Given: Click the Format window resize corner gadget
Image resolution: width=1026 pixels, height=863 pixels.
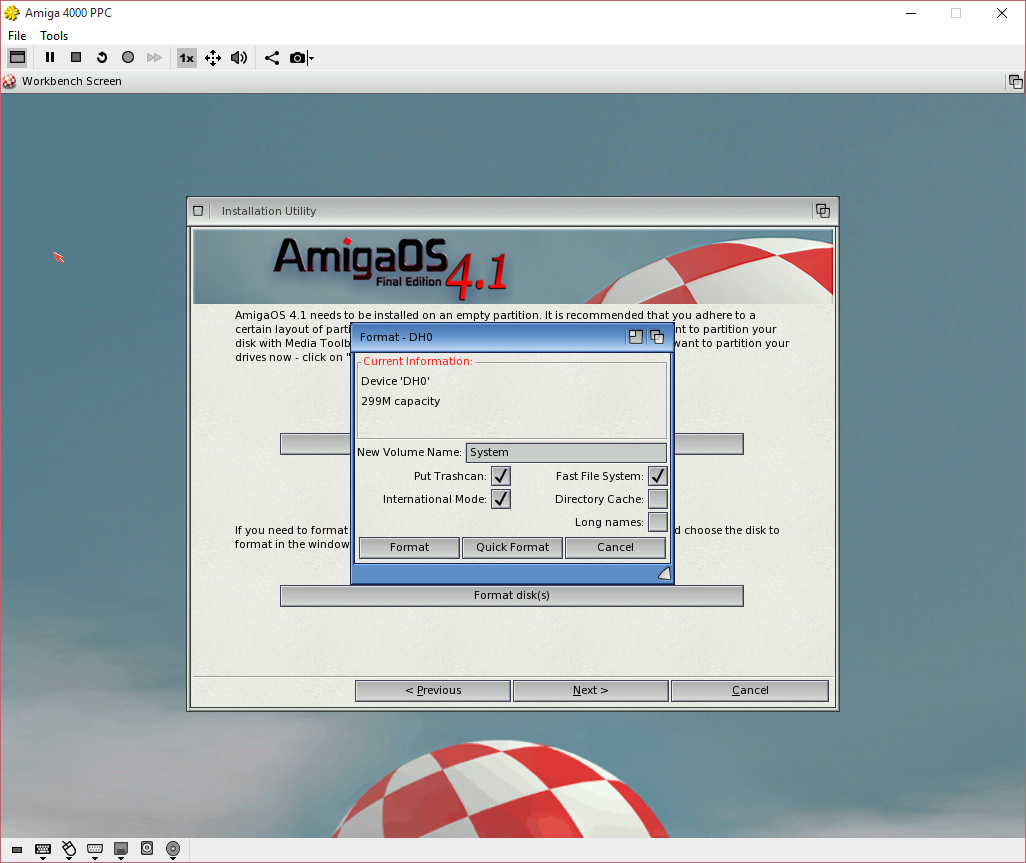Looking at the screenshot, I should (664, 574).
